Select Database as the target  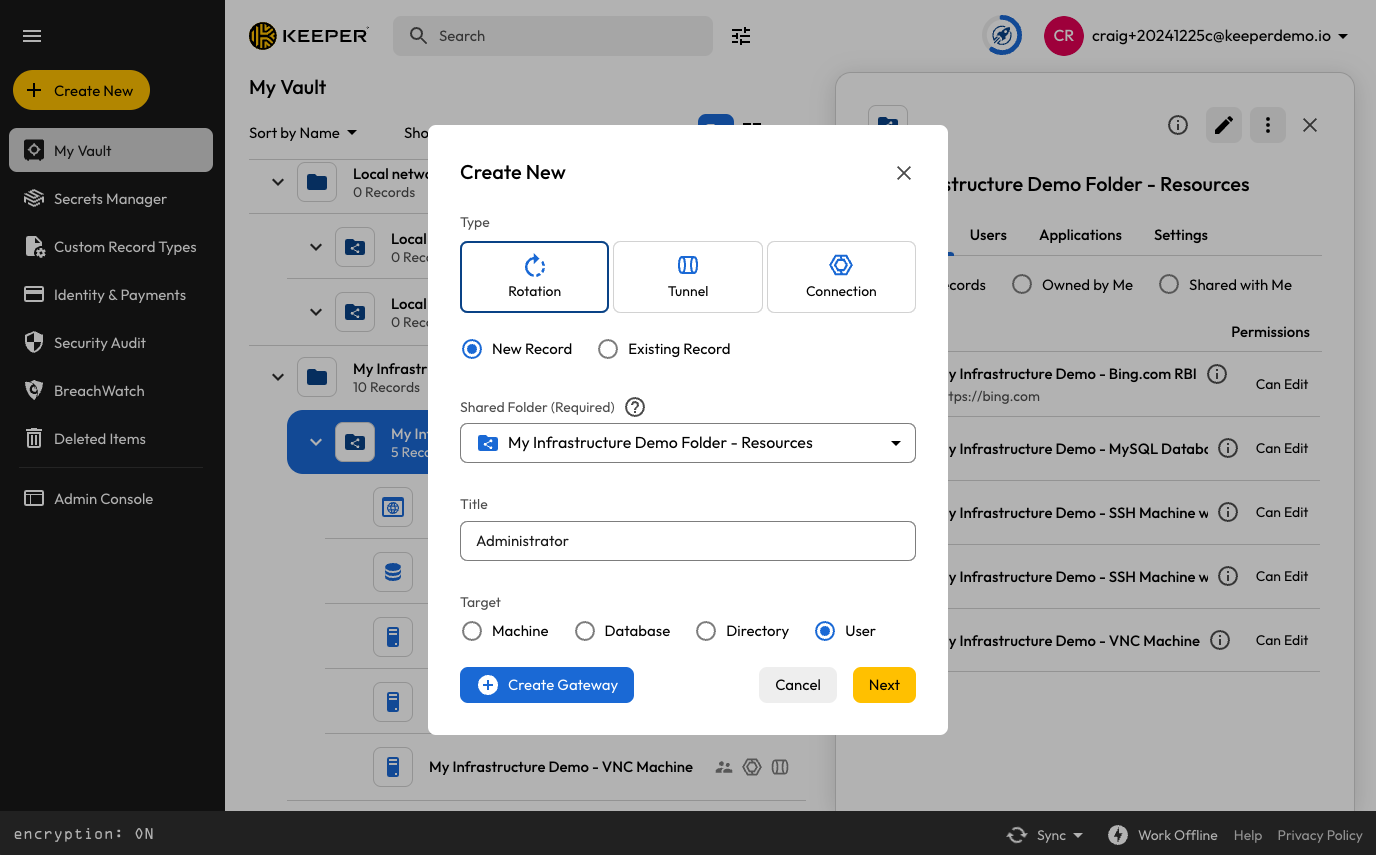point(585,631)
